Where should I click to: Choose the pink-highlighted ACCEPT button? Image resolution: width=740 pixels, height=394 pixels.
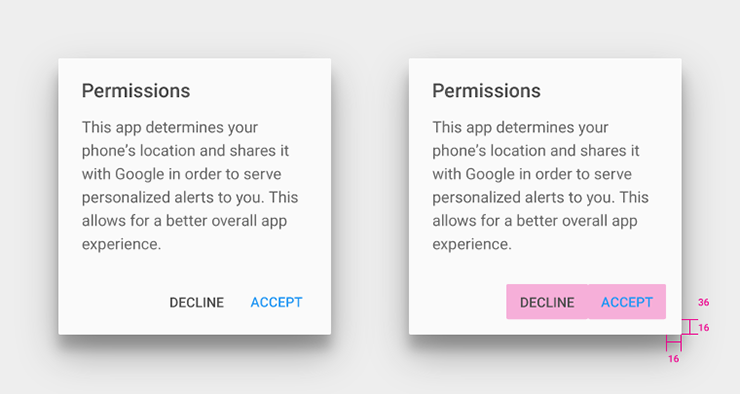(627, 302)
